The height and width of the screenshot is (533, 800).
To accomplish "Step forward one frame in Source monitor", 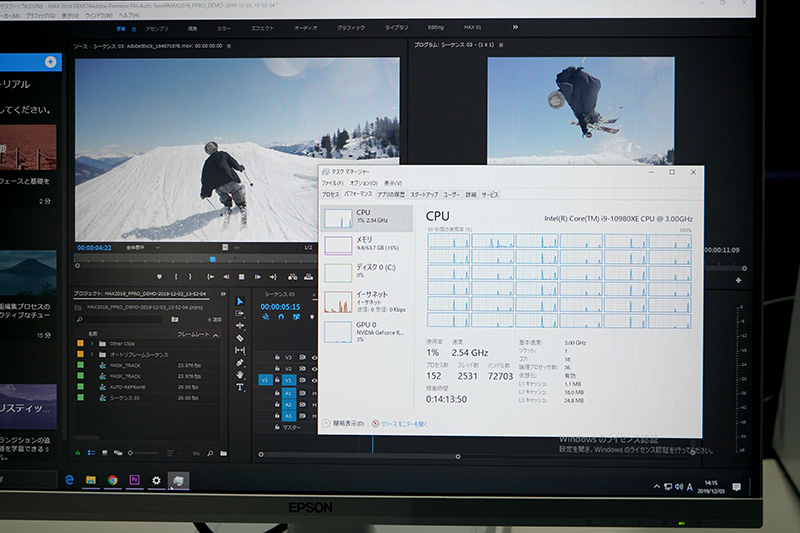I will [x=258, y=276].
